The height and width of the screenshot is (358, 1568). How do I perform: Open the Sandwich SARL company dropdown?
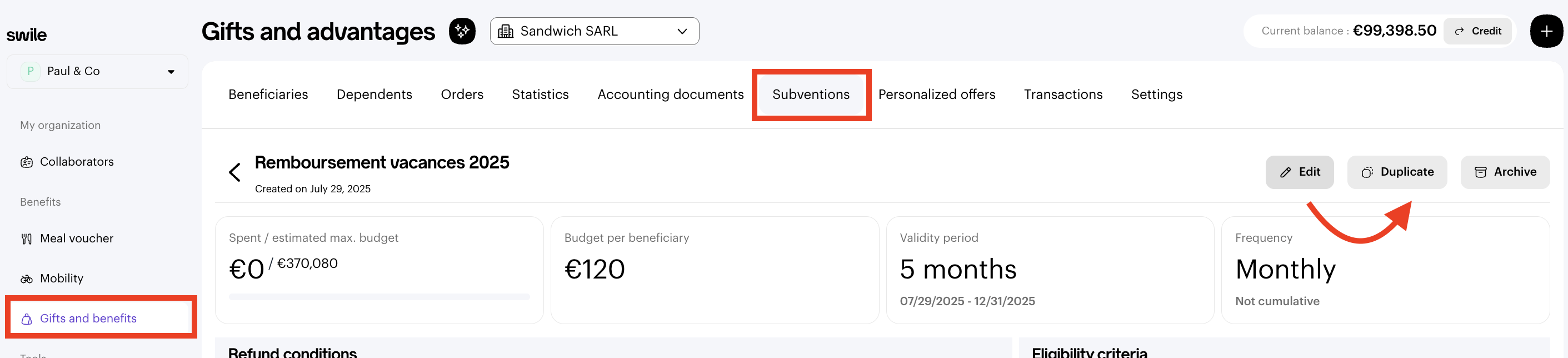click(x=593, y=31)
